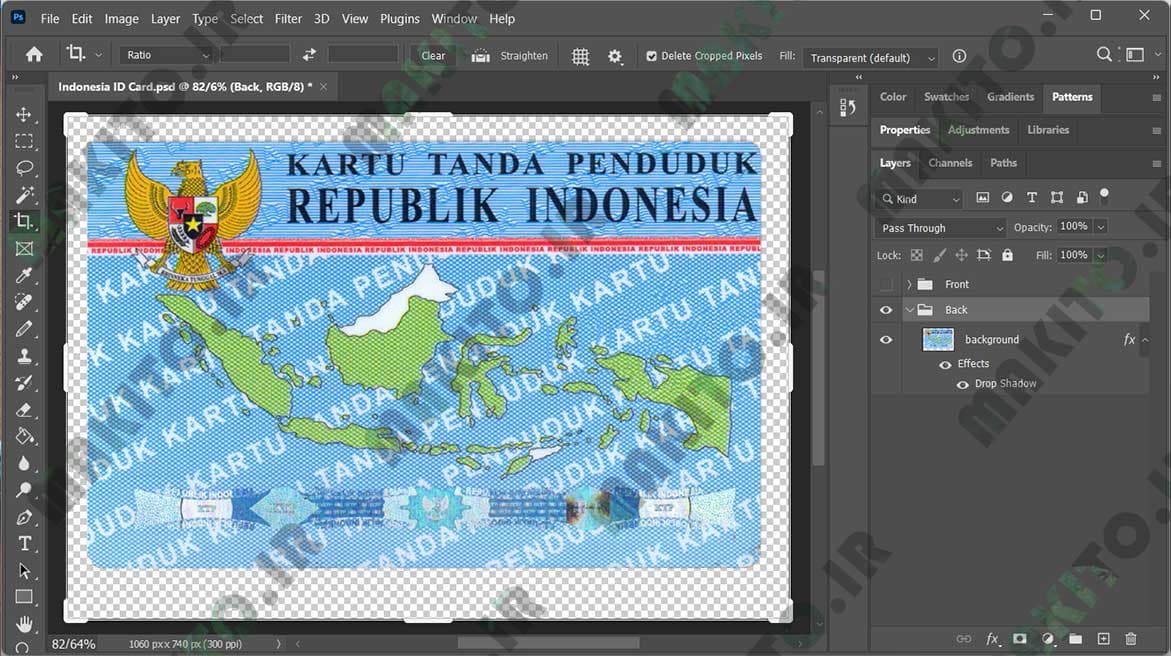Select the Move tool
Viewport: 1171px width, 656px height.
pos(24,114)
